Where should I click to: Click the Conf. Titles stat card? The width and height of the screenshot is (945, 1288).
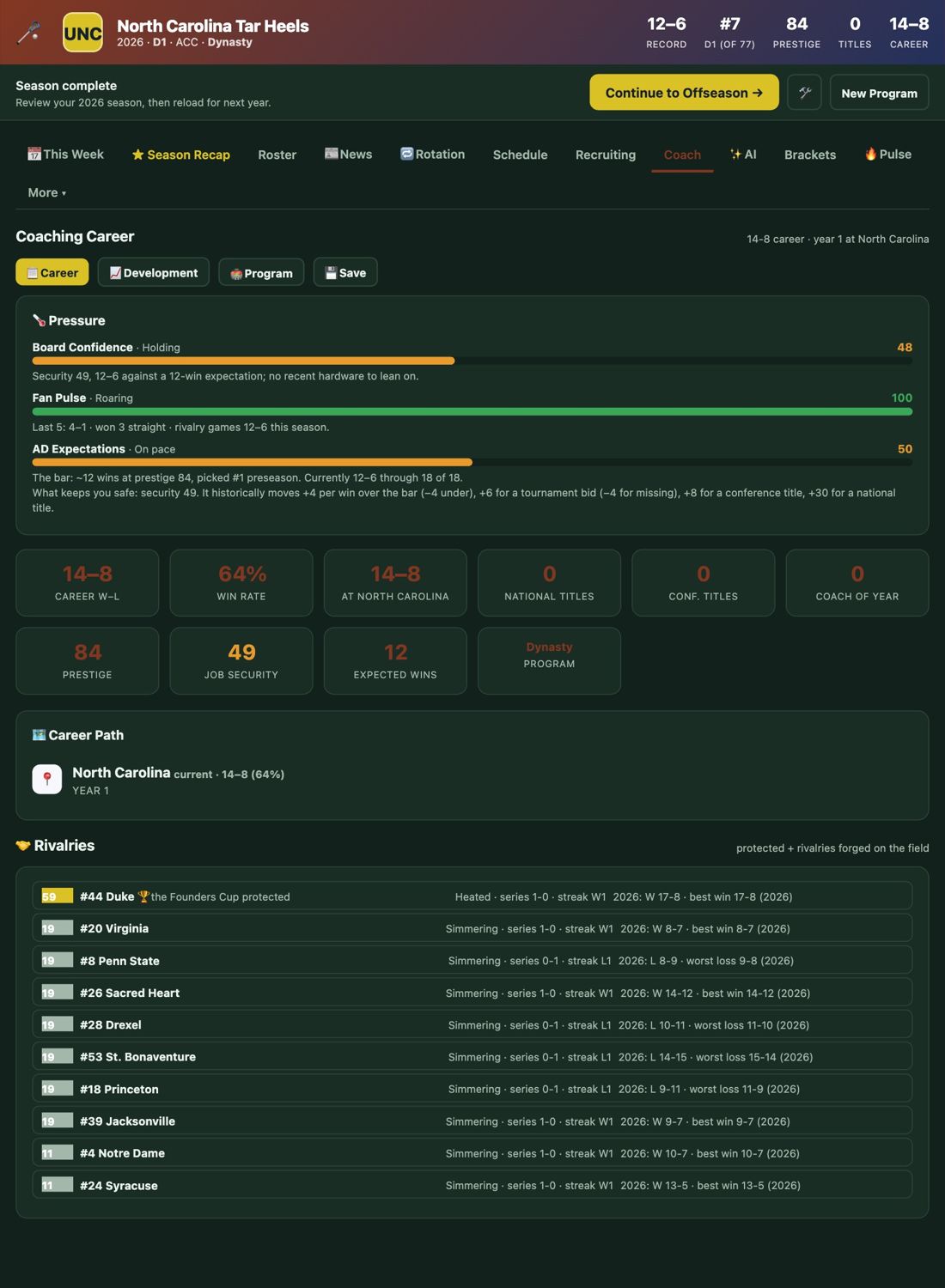(x=703, y=582)
